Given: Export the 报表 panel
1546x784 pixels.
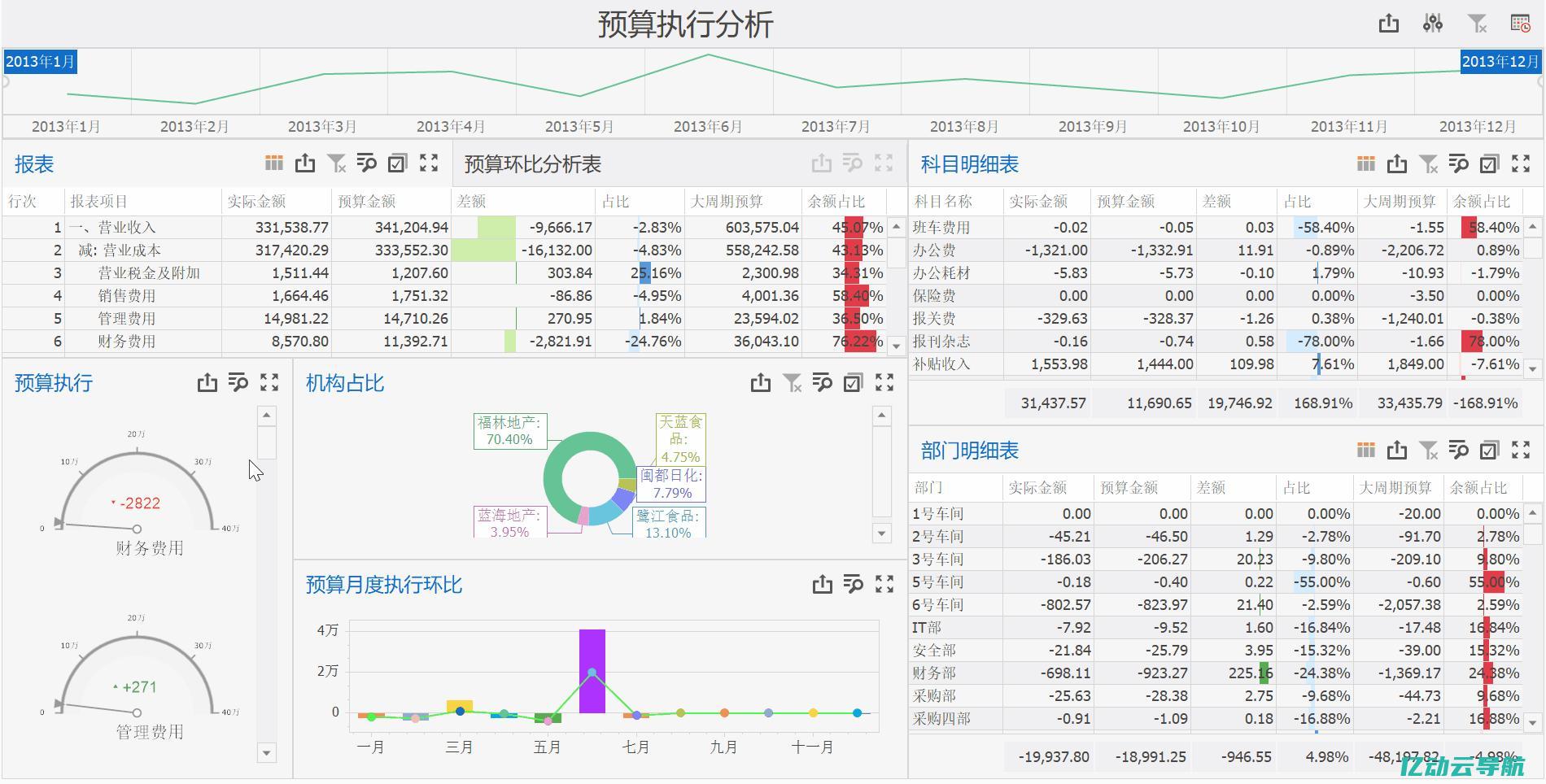Looking at the screenshot, I should pos(305,163).
